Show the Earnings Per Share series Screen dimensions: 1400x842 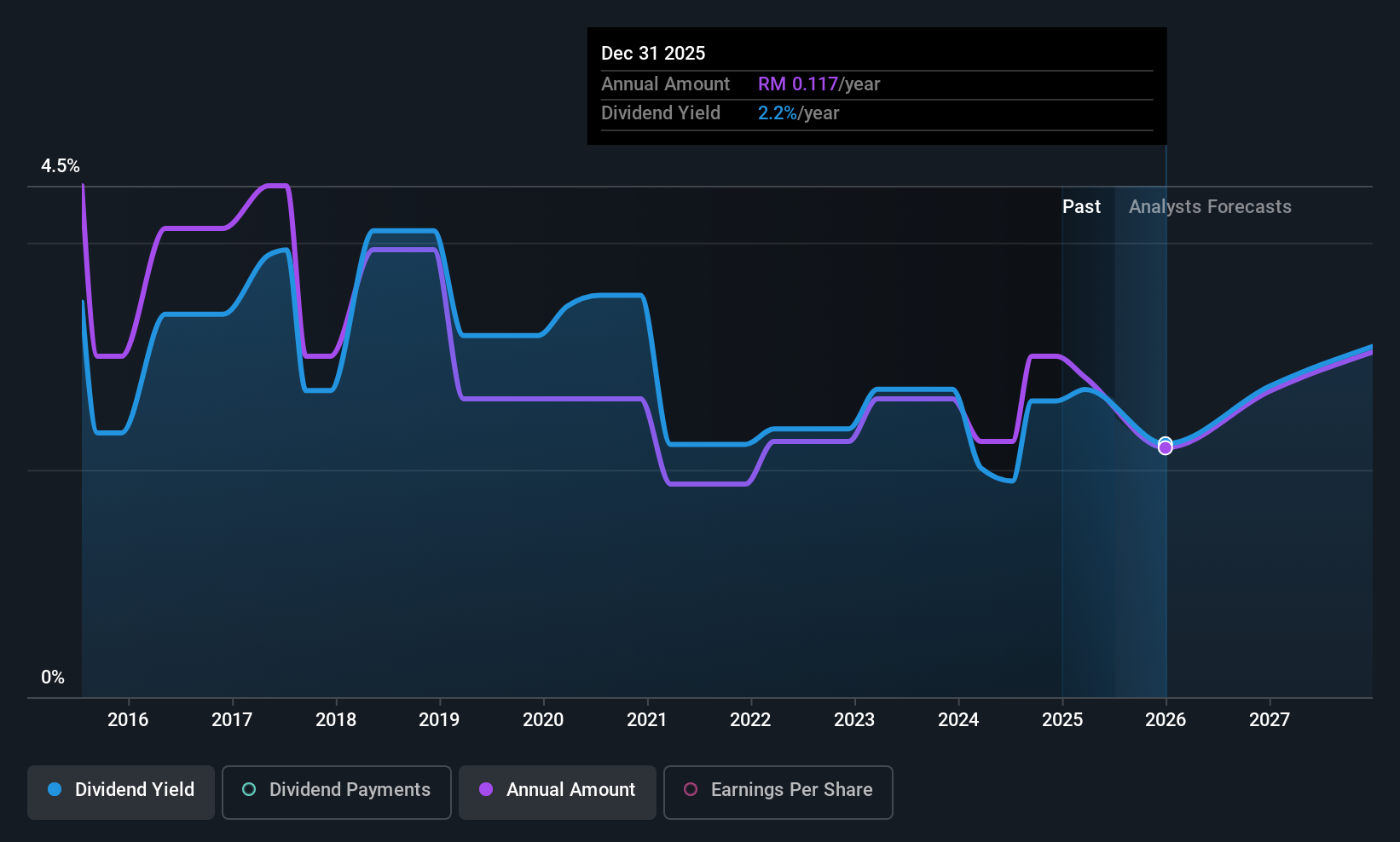[x=778, y=793]
